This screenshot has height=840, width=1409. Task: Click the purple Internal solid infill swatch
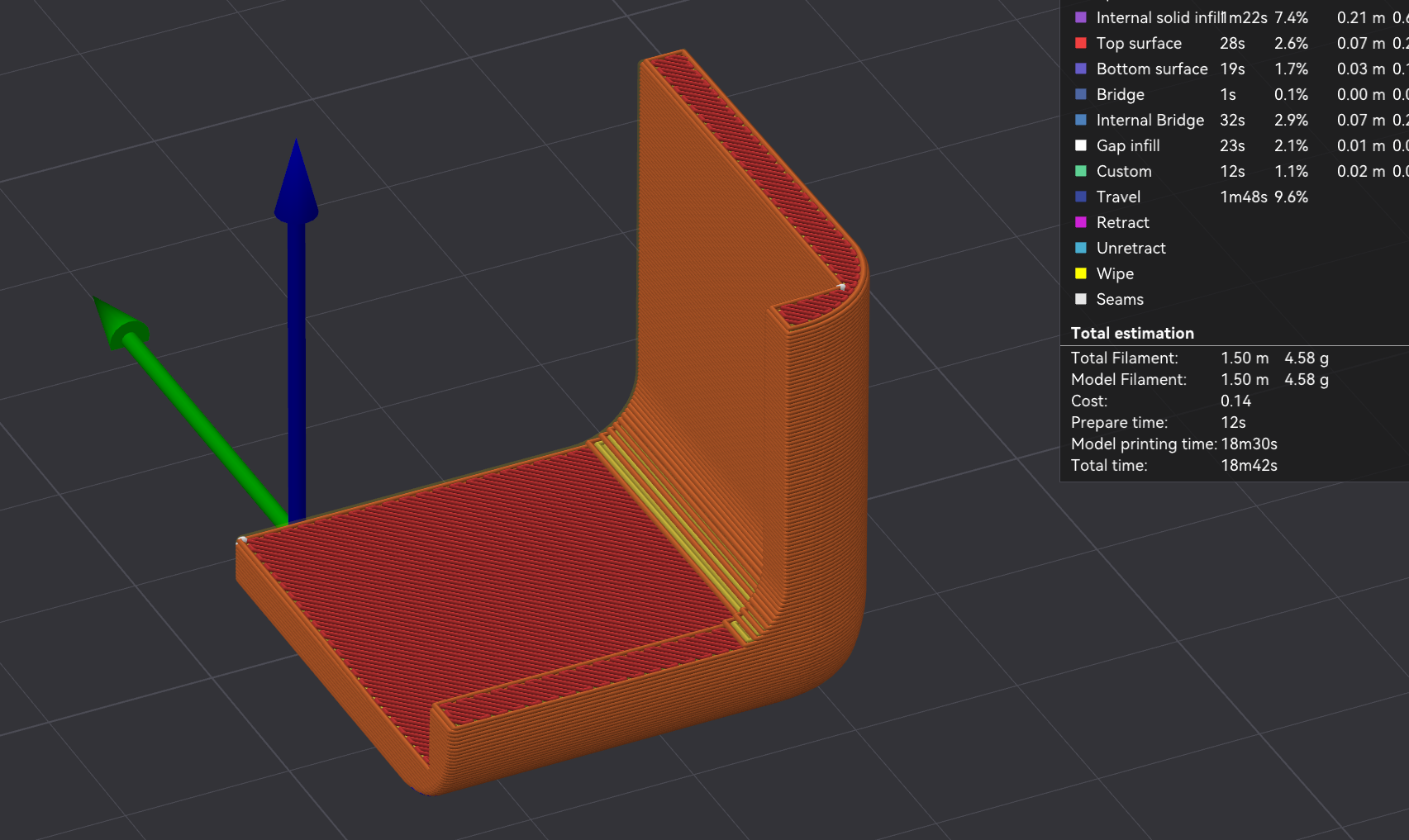(1080, 17)
